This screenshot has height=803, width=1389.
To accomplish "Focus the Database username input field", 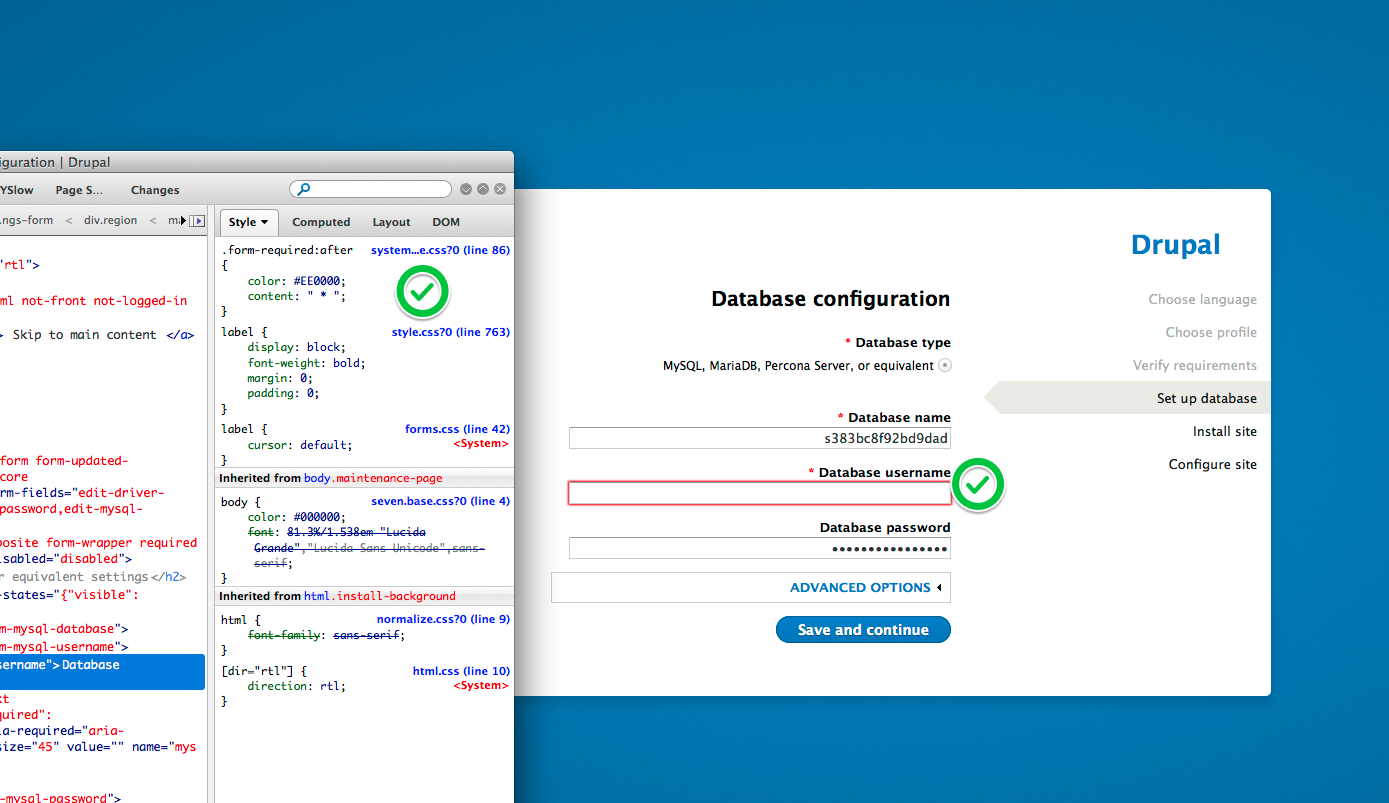I will (760, 493).
